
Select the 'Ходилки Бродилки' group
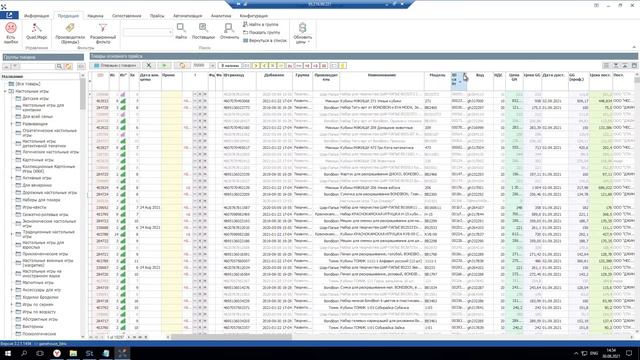coord(40,297)
